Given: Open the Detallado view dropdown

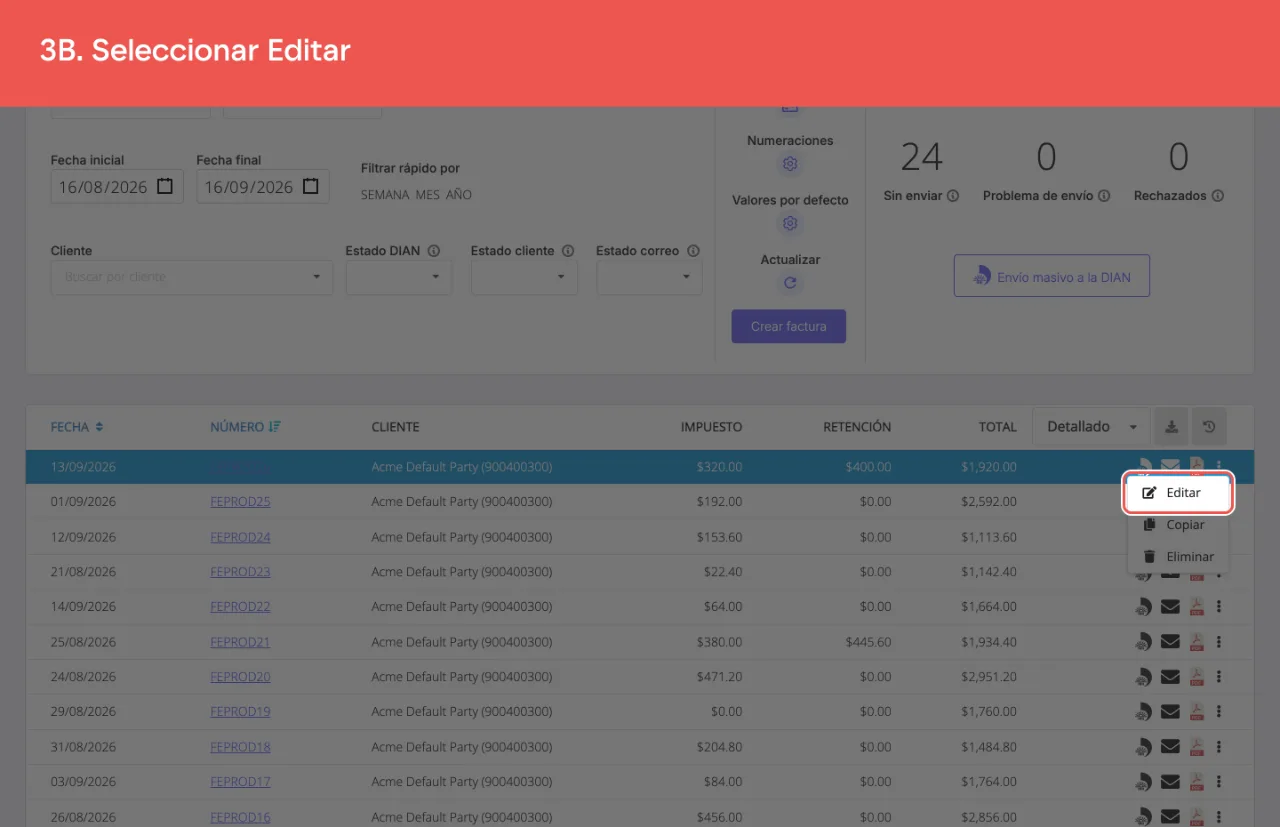Looking at the screenshot, I should pyautogui.click(x=1091, y=427).
